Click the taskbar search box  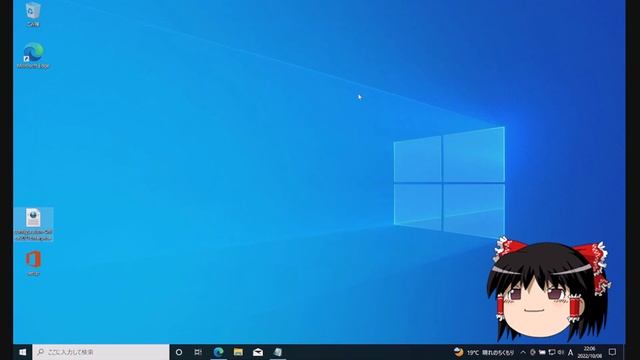click(101, 352)
